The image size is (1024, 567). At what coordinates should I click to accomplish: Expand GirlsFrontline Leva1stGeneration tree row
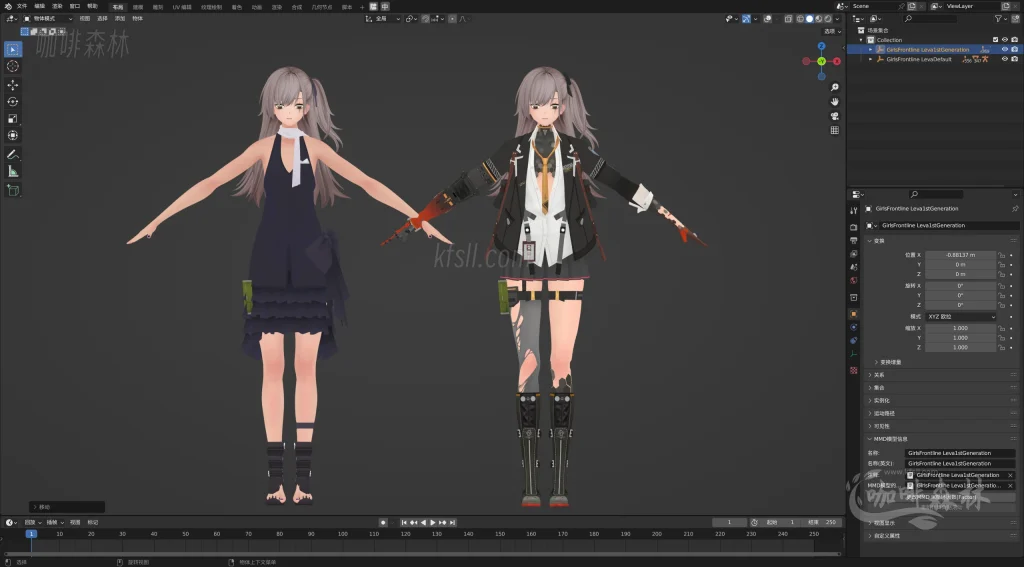tap(871, 50)
